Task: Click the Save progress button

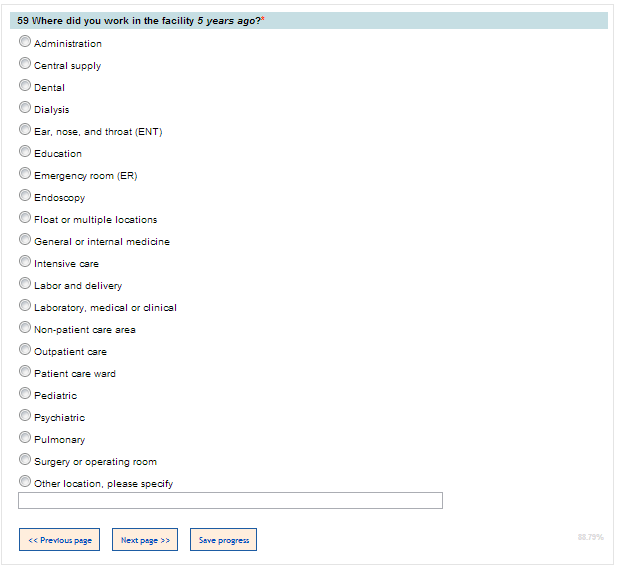Action: tap(223, 540)
